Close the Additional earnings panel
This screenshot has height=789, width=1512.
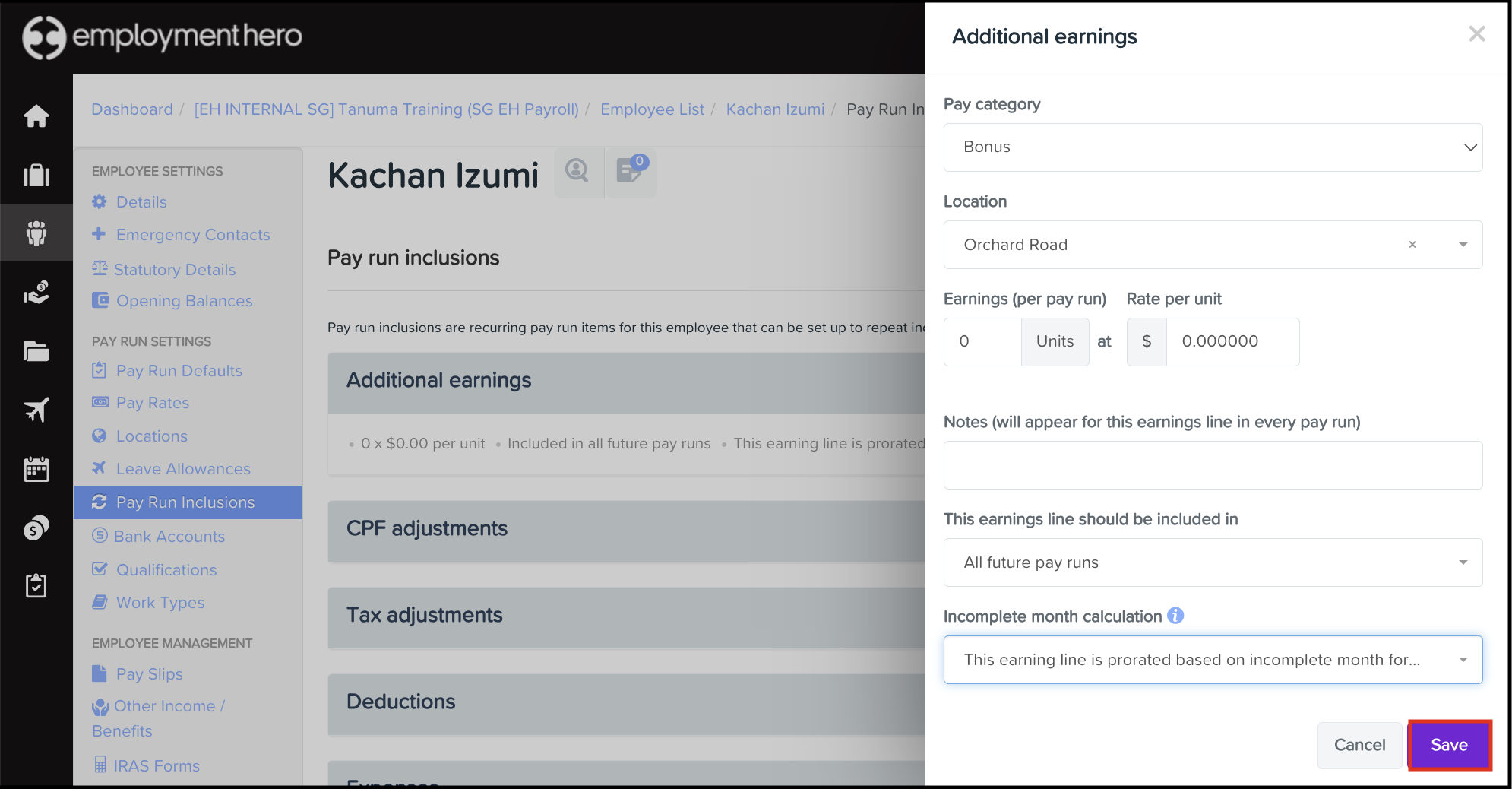click(x=1477, y=34)
